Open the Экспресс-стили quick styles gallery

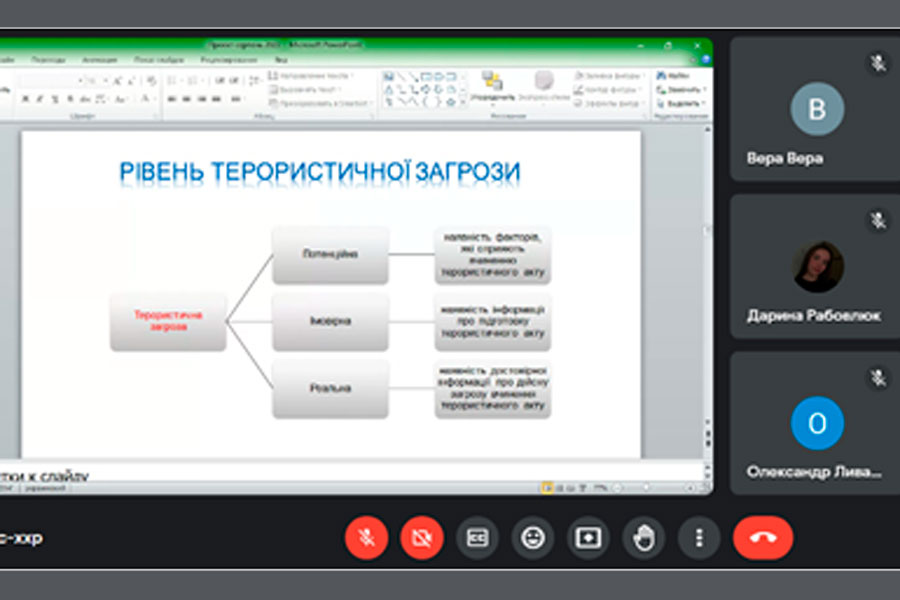pyautogui.click(x=544, y=86)
